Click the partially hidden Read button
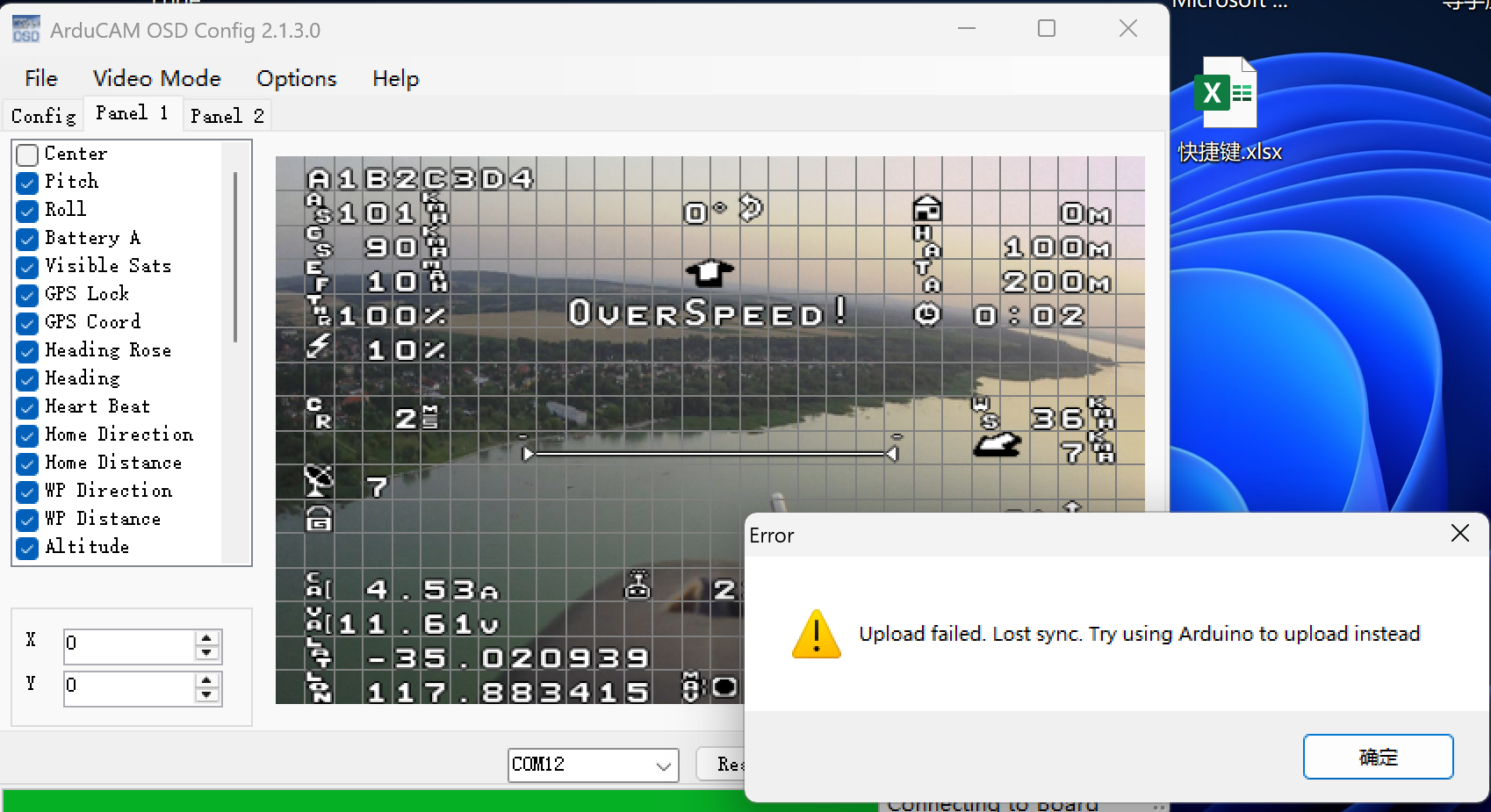 coord(721,764)
